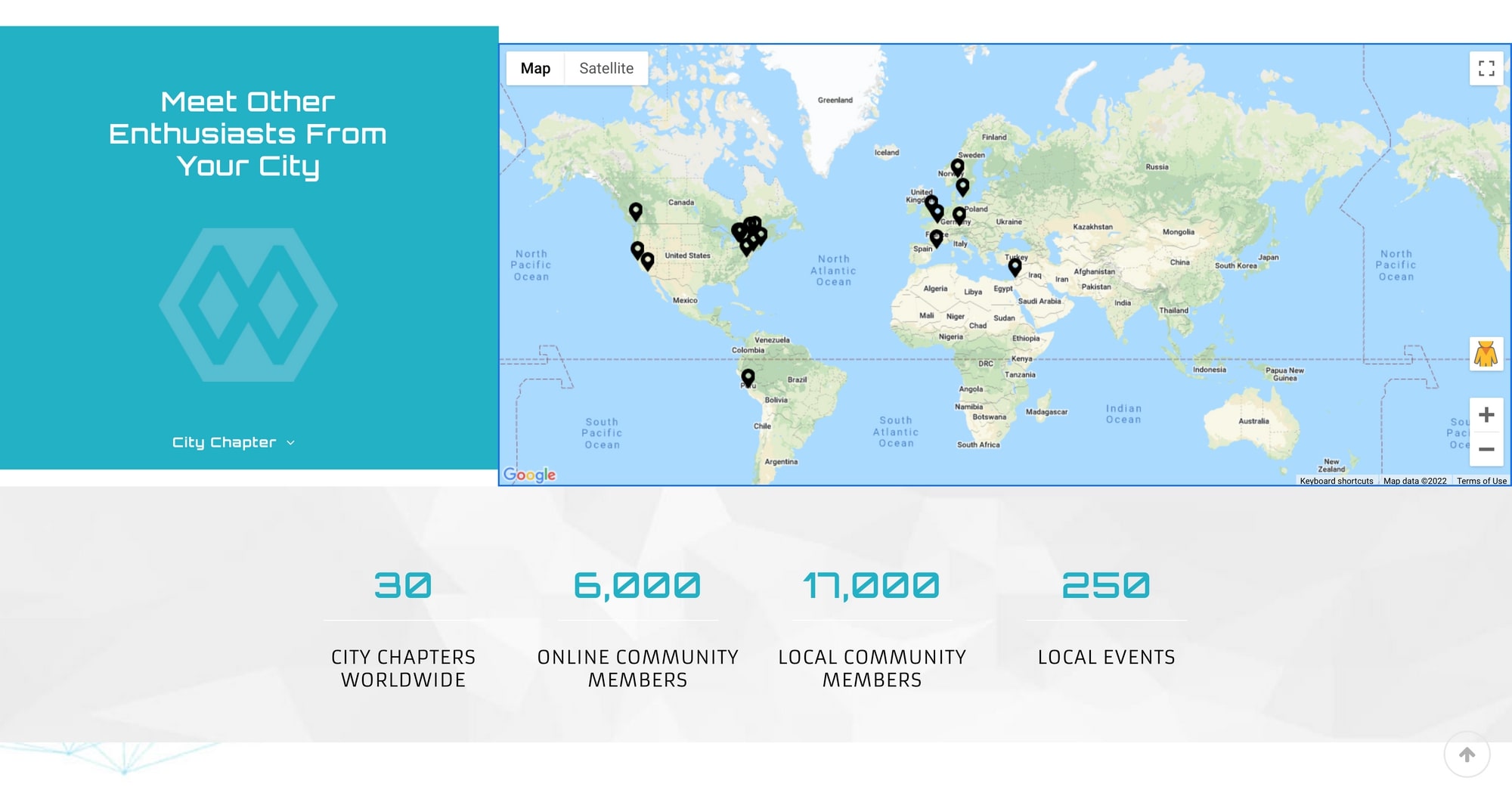This screenshot has height=793, width=1512.
Task: Click the northern California map pin
Action: [x=637, y=249]
